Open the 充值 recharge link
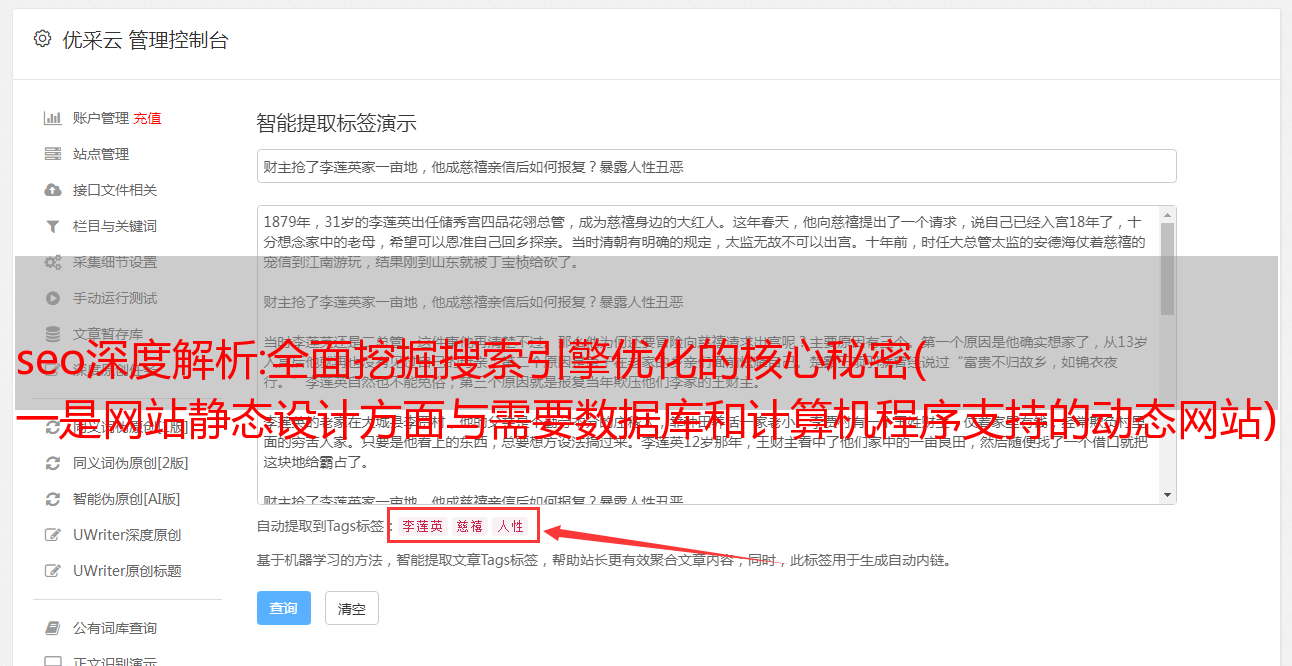Screen dimensions: 1292x666 pyautogui.click(x=147, y=118)
